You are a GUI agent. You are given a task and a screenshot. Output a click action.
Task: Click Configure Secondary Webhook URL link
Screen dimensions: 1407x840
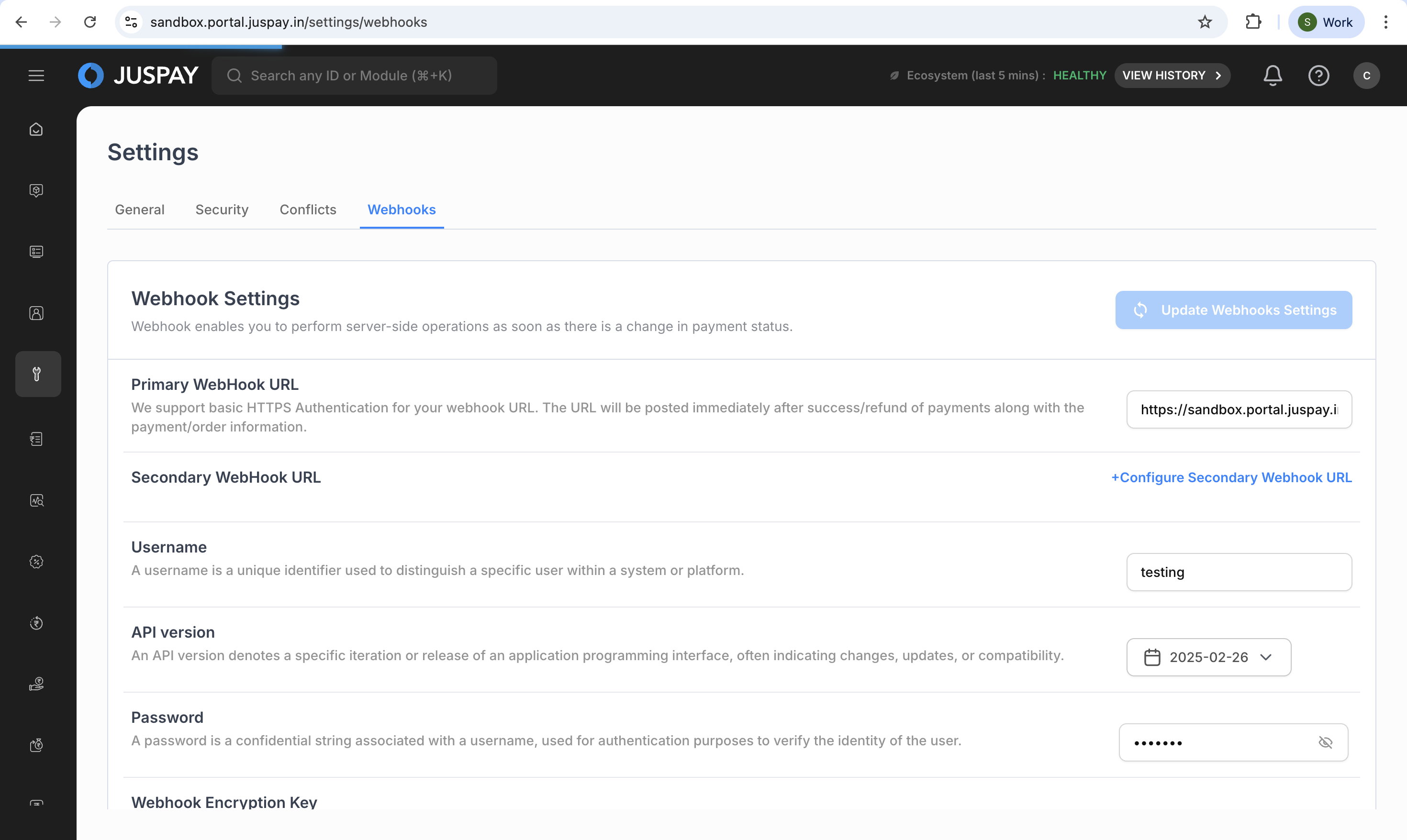pos(1231,477)
